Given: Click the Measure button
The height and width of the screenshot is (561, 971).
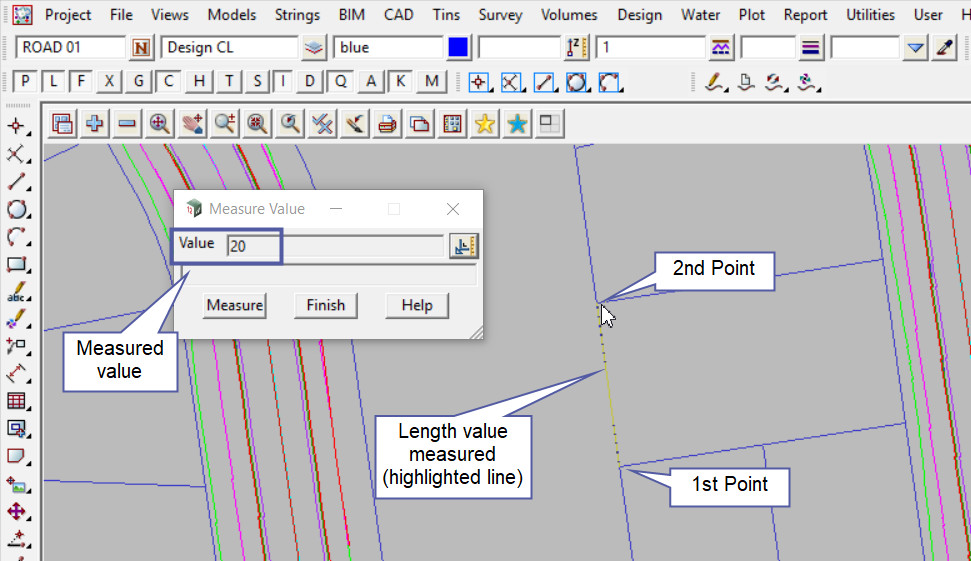Looking at the screenshot, I should click(x=235, y=305).
